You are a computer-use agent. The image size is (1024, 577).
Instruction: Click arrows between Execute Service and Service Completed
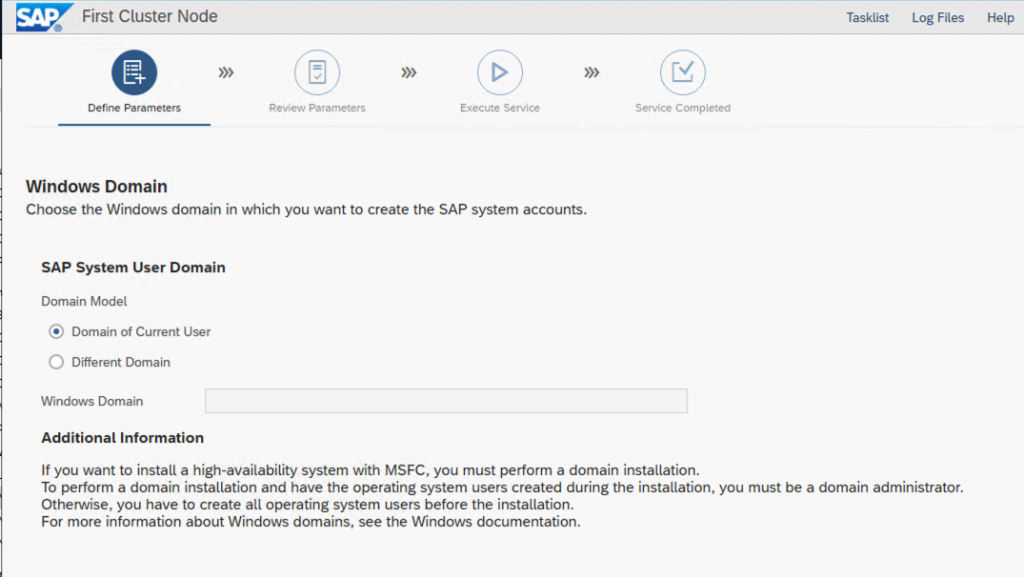(592, 72)
